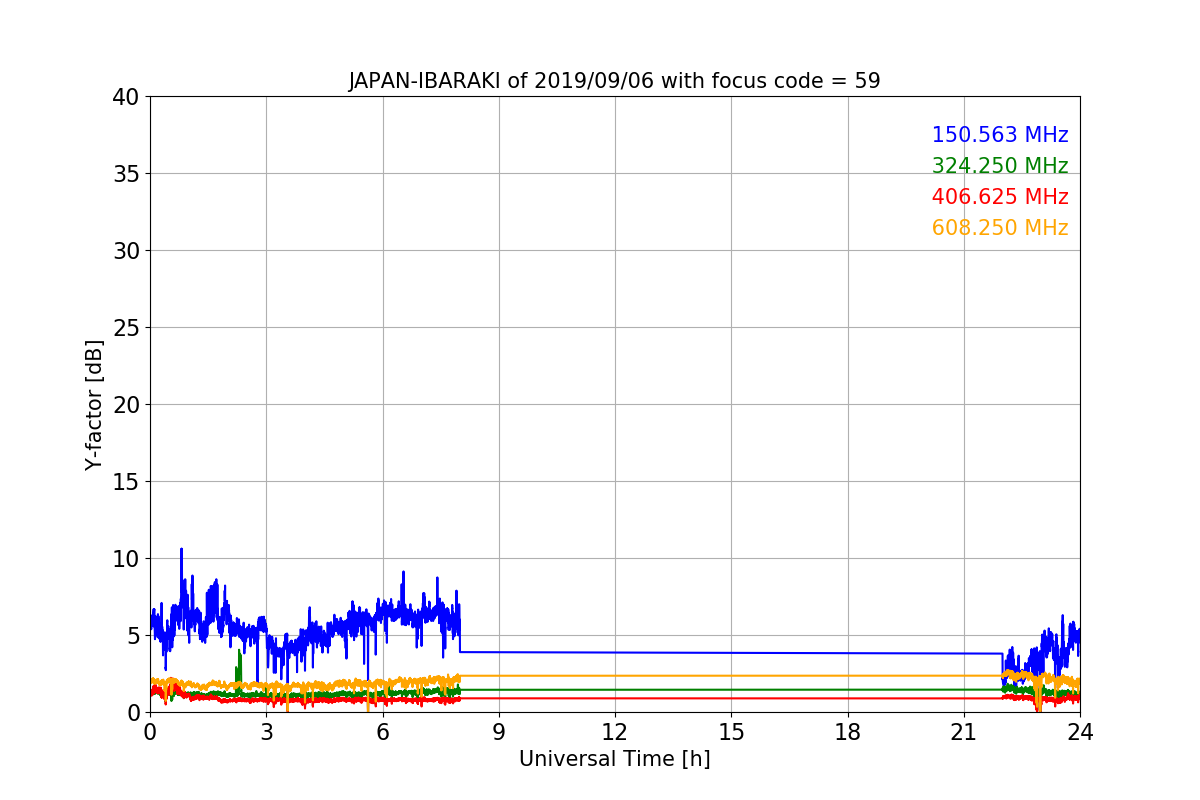This screenshot has width=1200, height=800.
Task: Click the x-axis tick label 6
Action: coord(382,732)
